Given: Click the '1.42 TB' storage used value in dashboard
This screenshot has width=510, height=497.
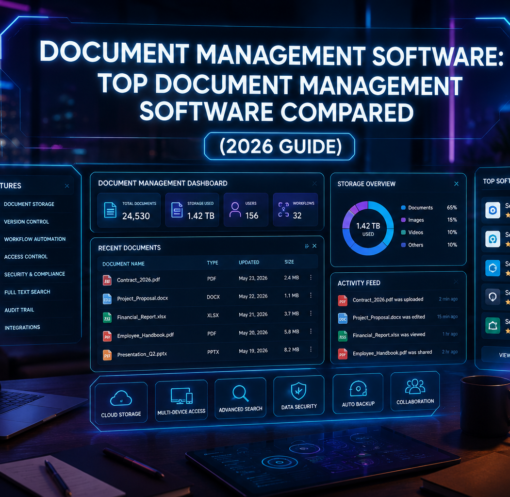Looking at the screenshot, I should coord(201,216).
